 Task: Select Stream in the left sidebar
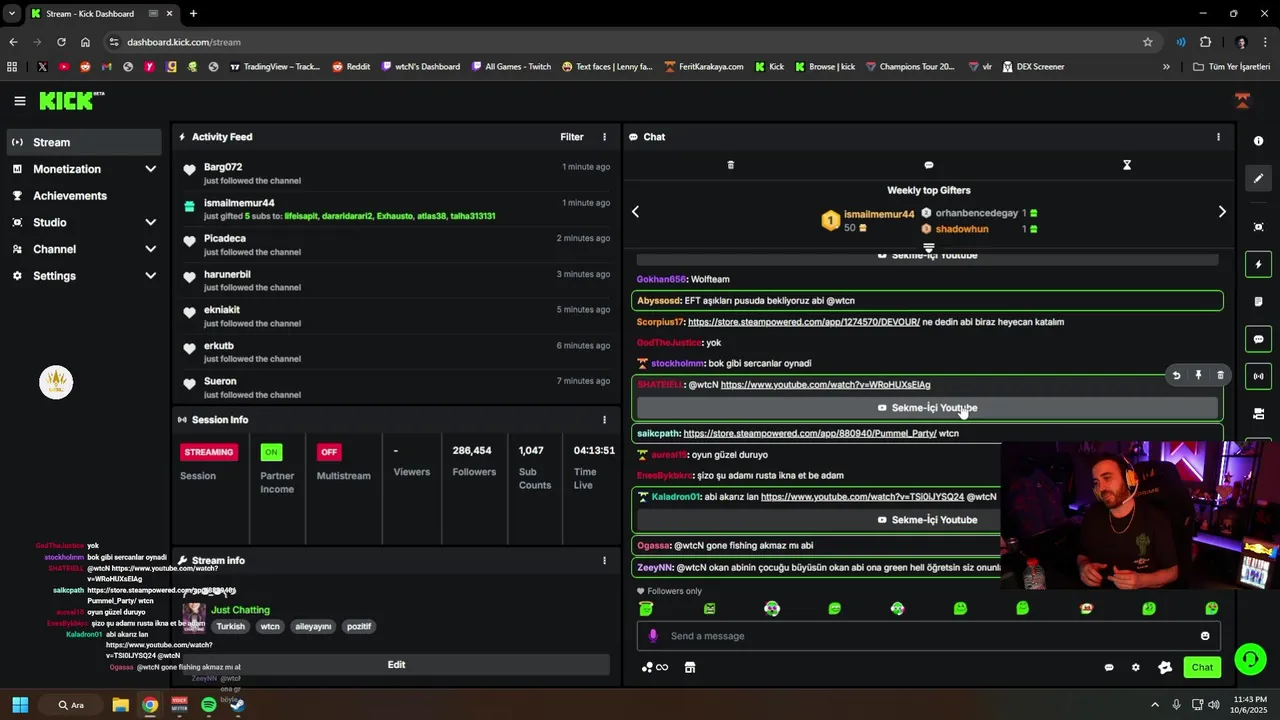point(85,142)
